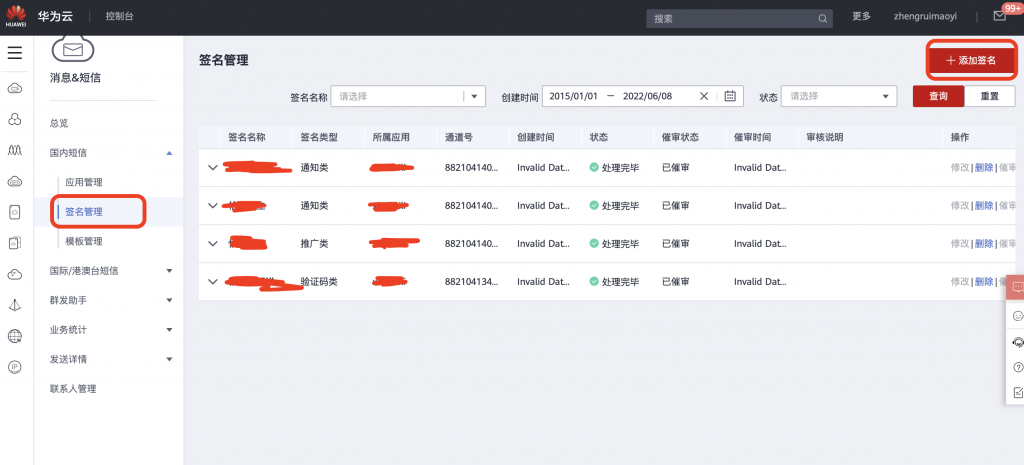Open the calendar picker icon
This screenshot has height=465, width=1024.
coord(730,96)
